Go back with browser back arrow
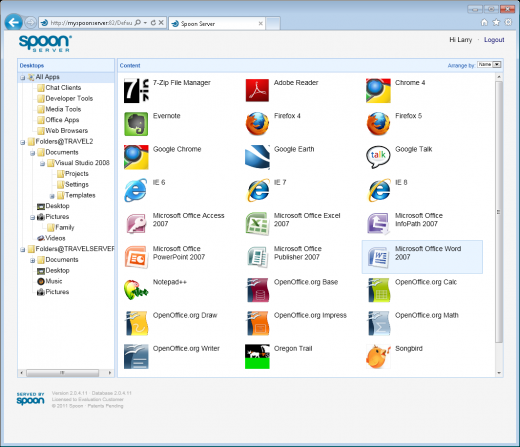This screenshot has height=447, width=520. (x=14, y=23)
